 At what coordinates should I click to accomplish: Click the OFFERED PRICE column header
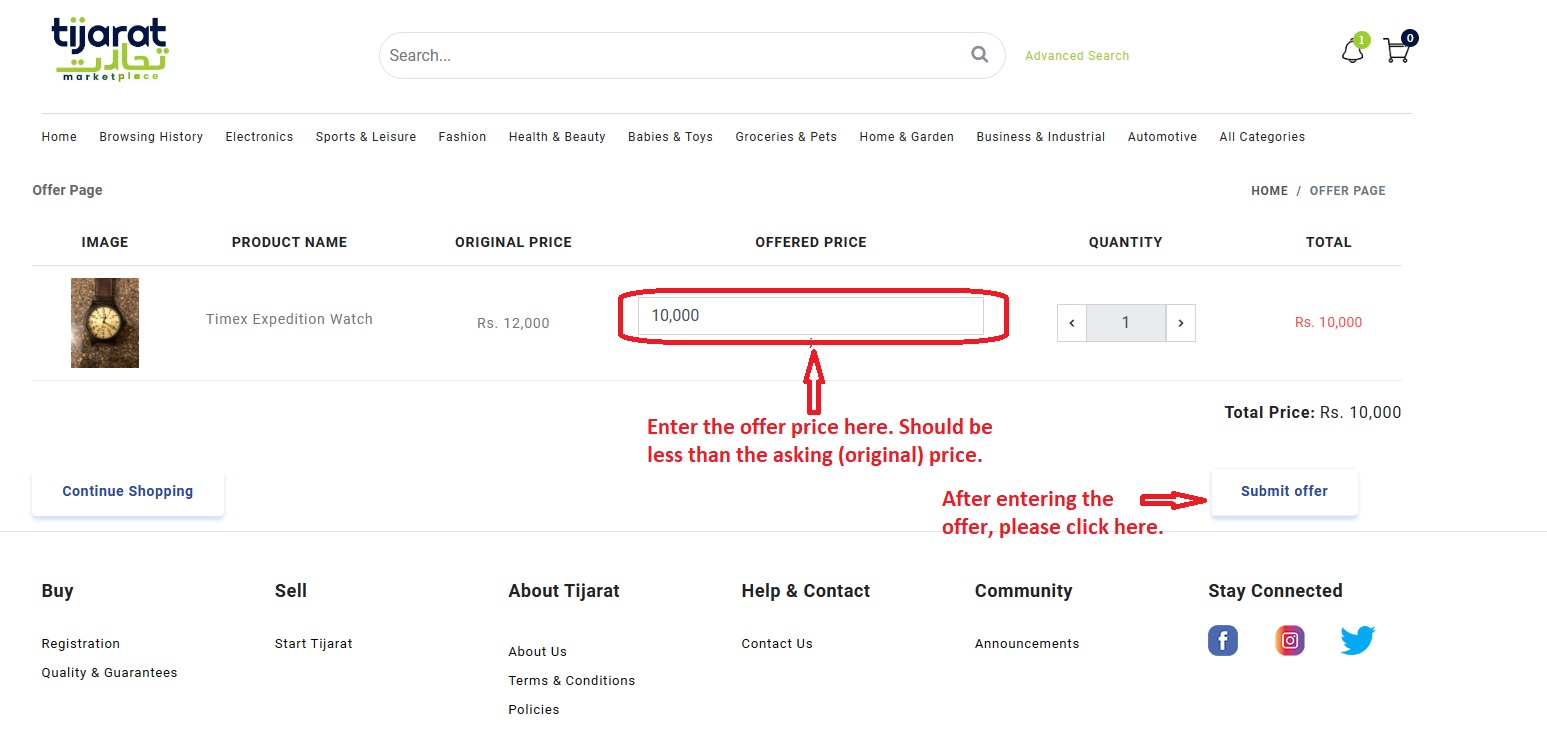[x=811, y=242]
